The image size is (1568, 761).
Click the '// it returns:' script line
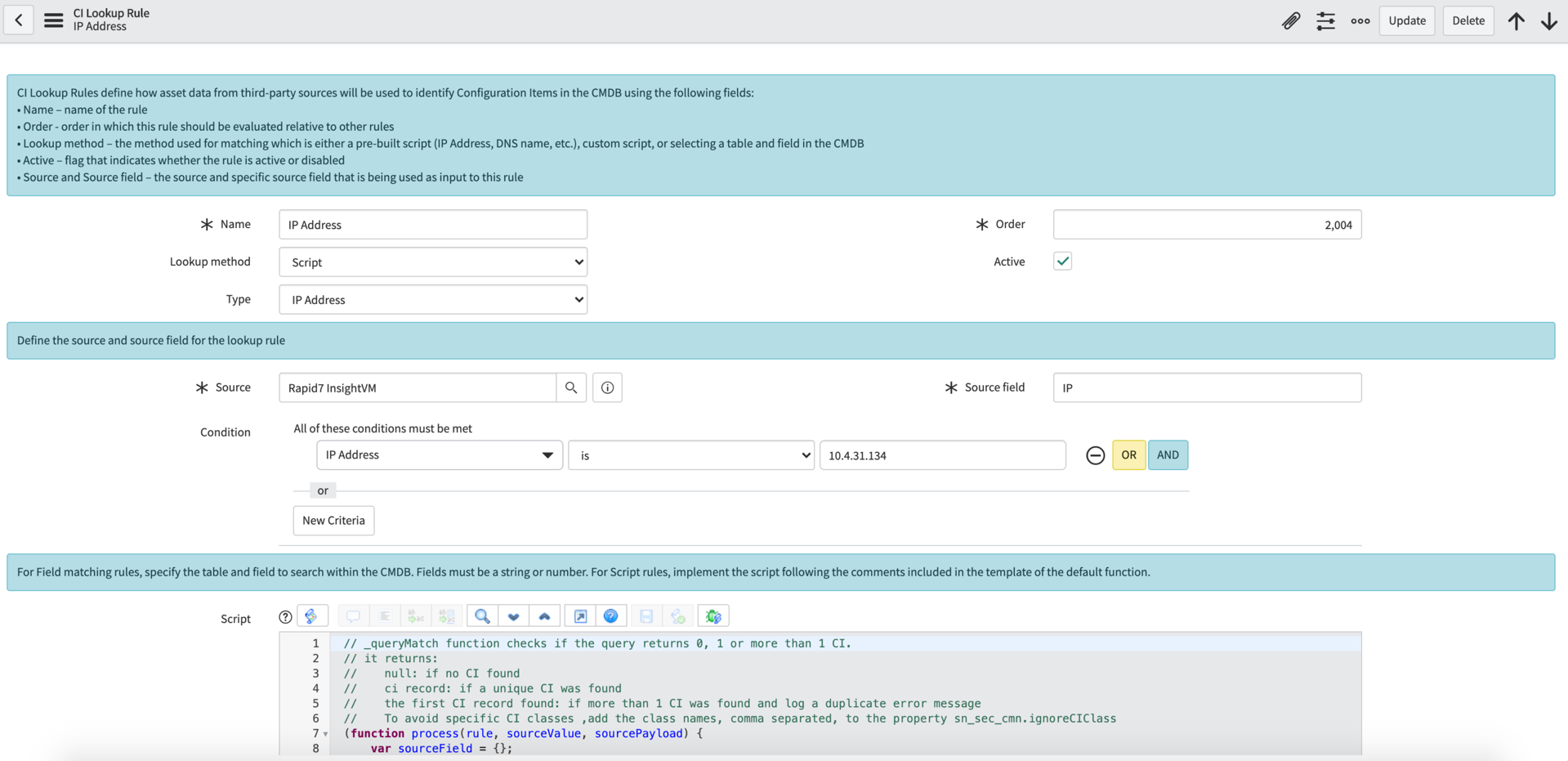point(391,658)
